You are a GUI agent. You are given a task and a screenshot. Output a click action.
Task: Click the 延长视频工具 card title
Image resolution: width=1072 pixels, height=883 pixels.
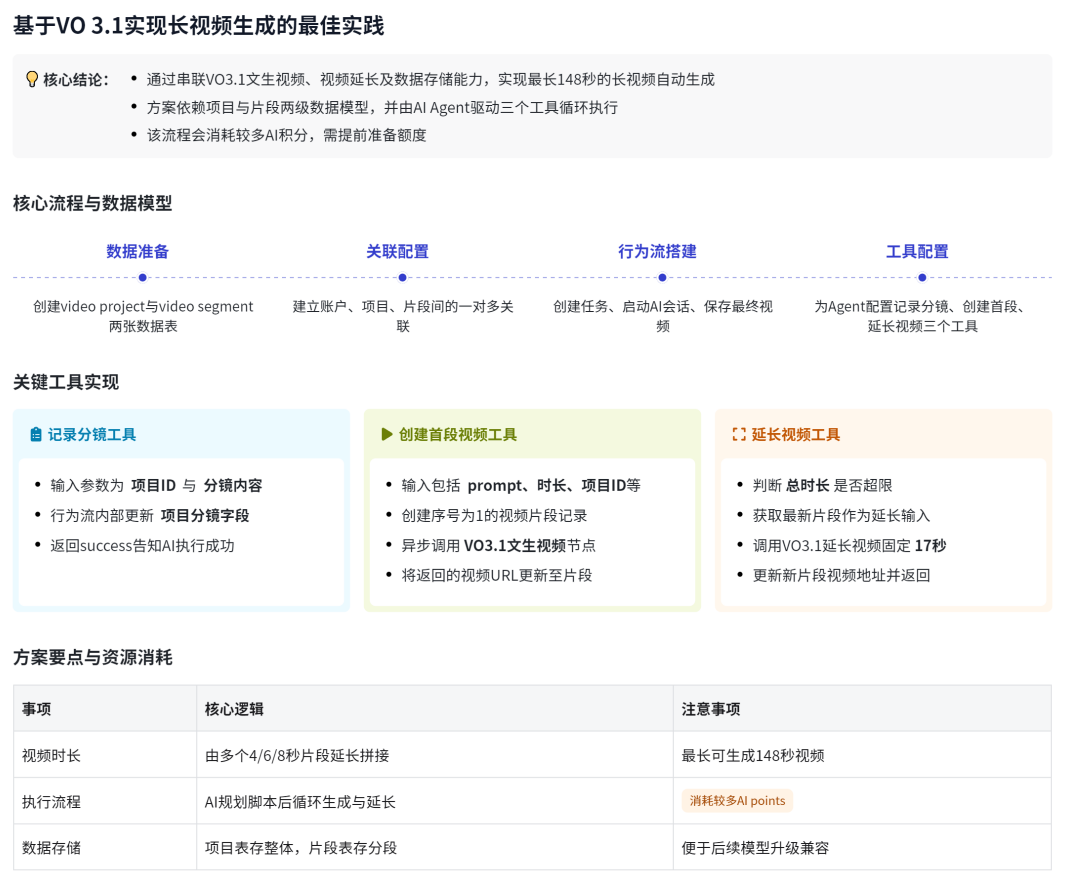click(796, 435)
